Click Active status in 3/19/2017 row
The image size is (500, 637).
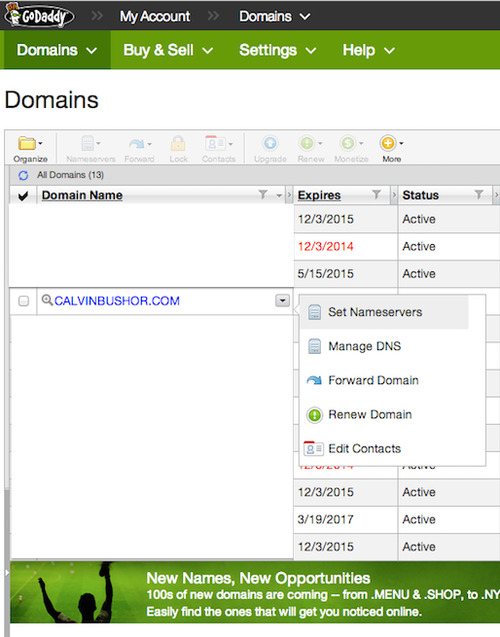[419, 519]
